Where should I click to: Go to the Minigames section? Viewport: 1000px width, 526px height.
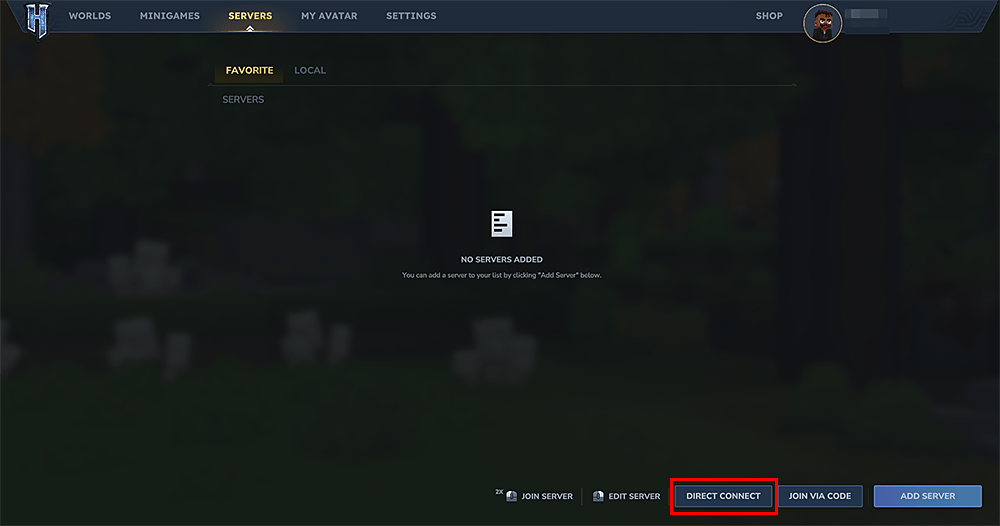(x=170, y=16)
